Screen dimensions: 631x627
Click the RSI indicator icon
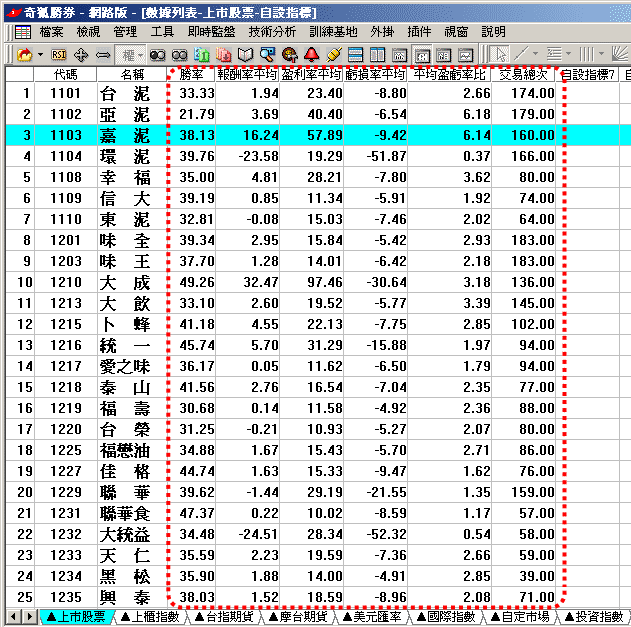59,54
